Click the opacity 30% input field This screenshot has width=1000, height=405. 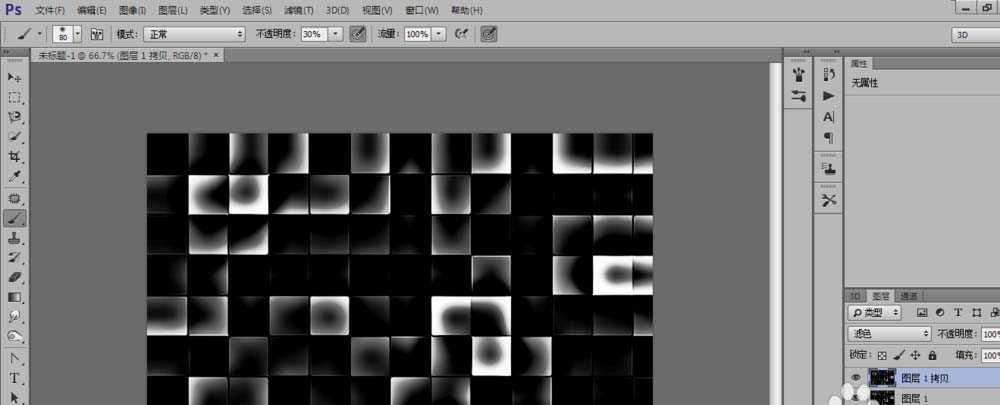click(312, 33)
